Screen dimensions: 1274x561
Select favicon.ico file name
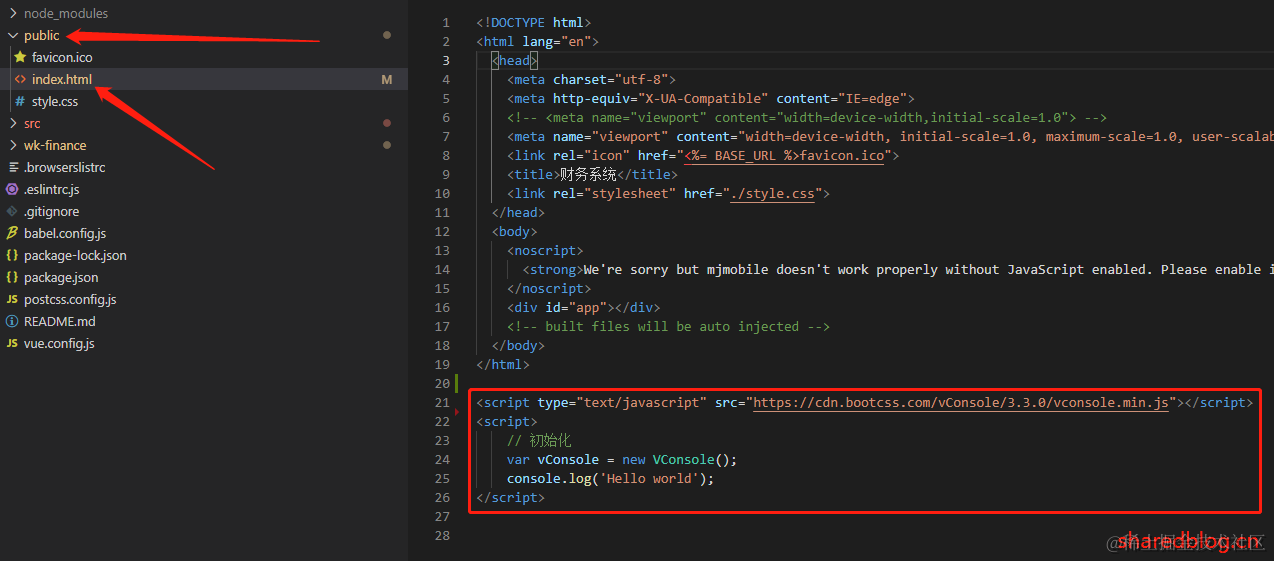click(62, 57)
